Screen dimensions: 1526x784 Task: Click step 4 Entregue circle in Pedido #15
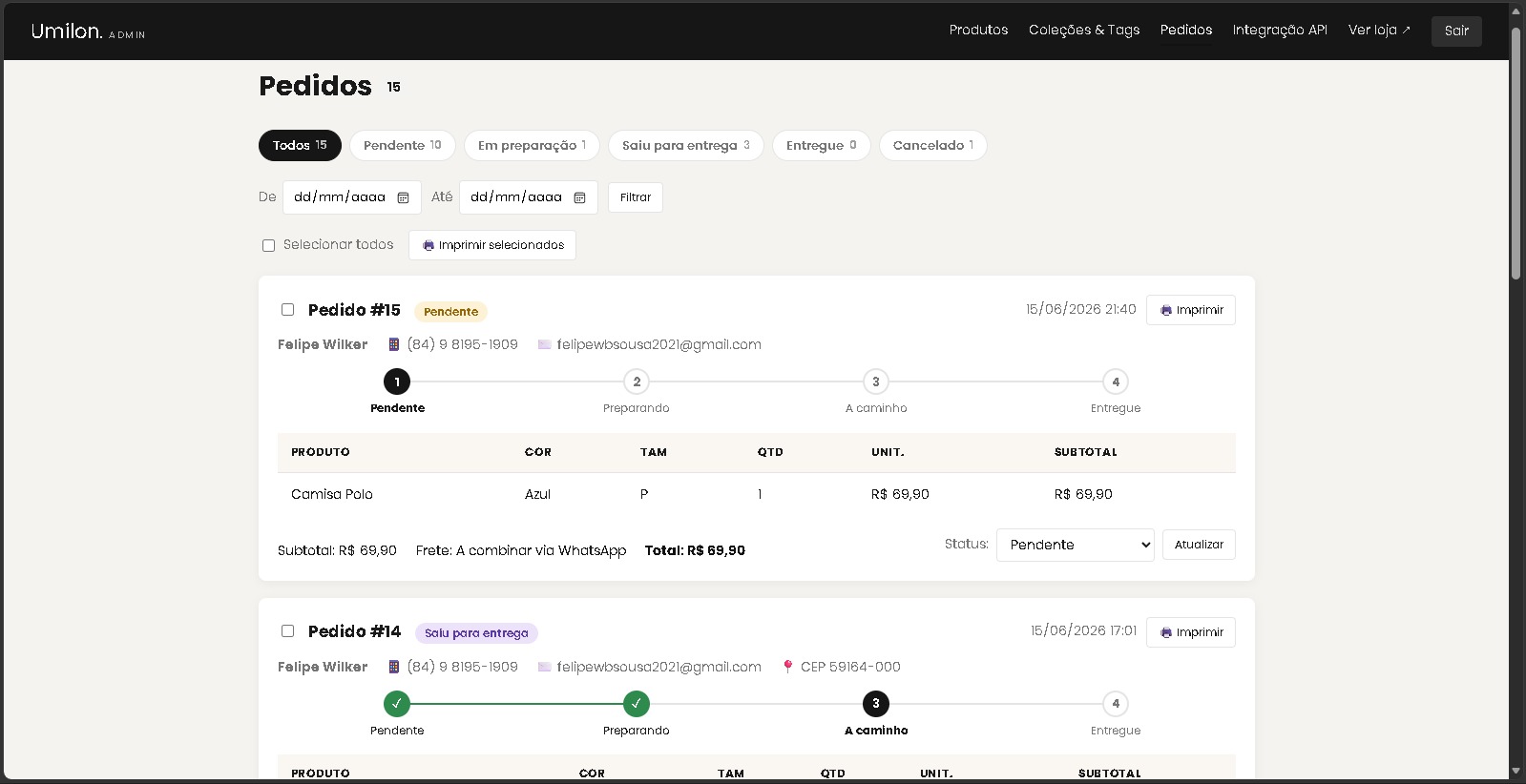click(1116, 382)
